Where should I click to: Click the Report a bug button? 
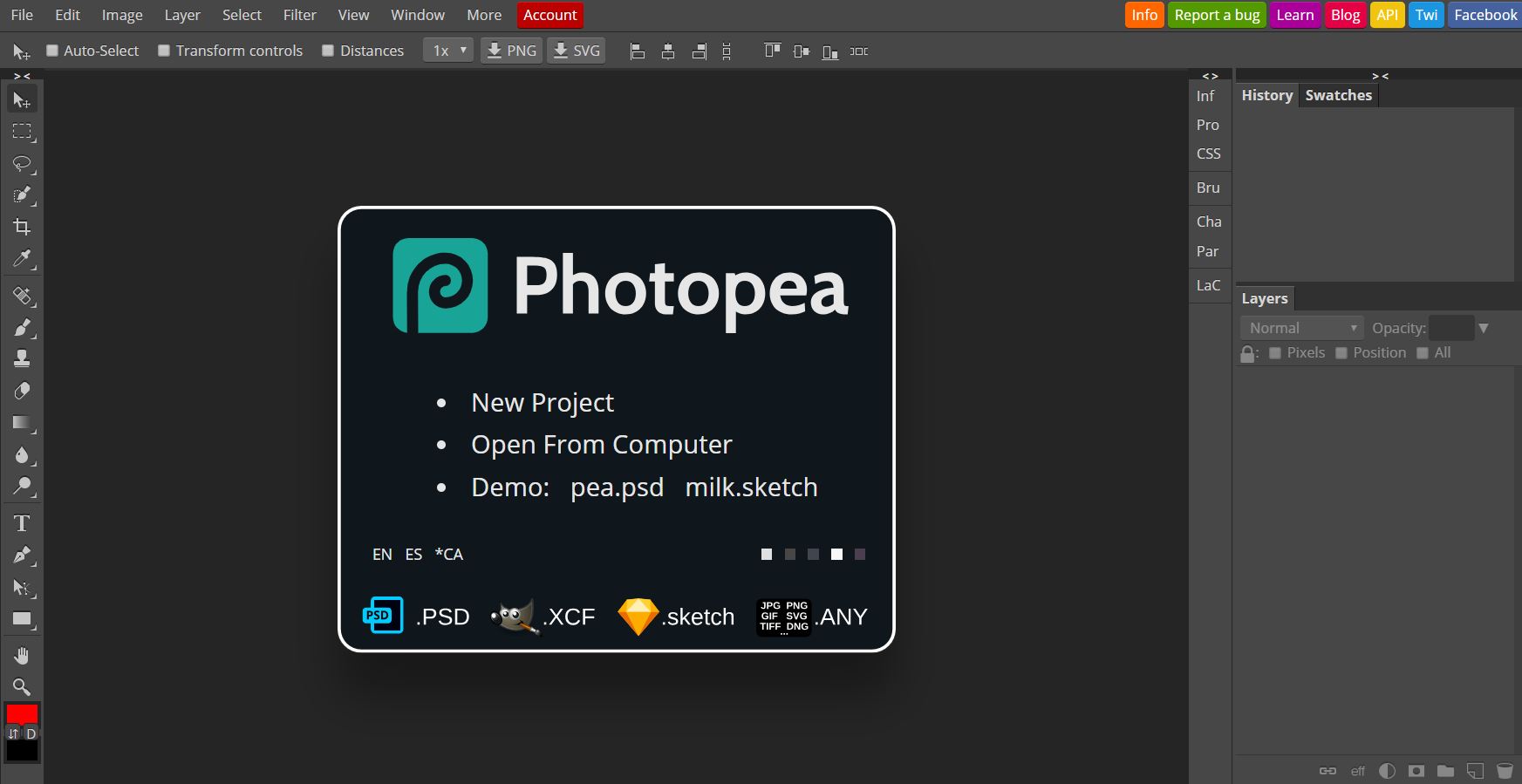(1217, 15)
